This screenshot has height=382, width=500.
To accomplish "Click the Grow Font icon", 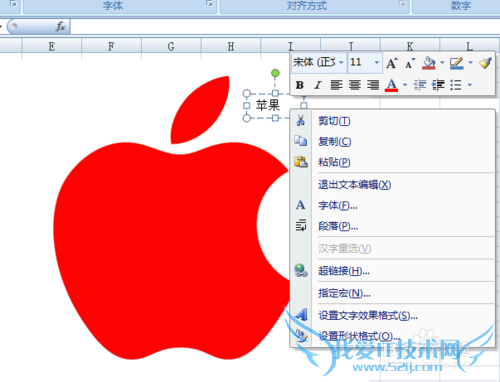I will [392, 63].
